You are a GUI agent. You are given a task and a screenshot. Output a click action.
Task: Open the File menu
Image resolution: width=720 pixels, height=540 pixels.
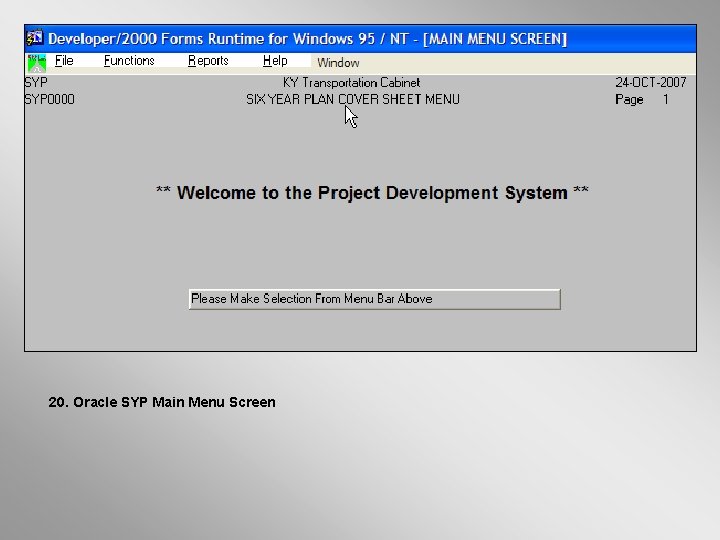pos(64,61)
